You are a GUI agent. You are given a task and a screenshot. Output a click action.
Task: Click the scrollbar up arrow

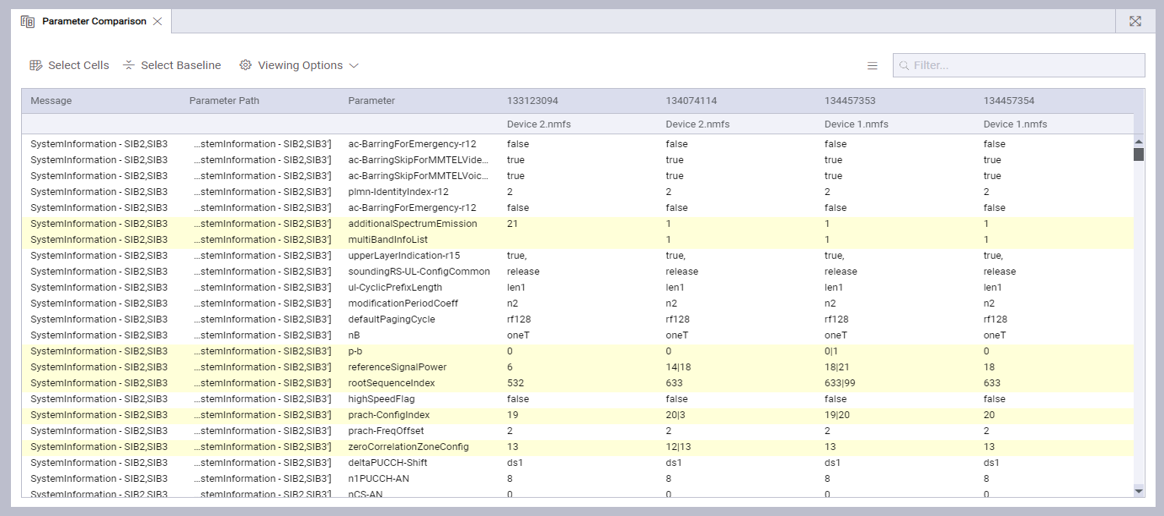[x=1138, y=143]
